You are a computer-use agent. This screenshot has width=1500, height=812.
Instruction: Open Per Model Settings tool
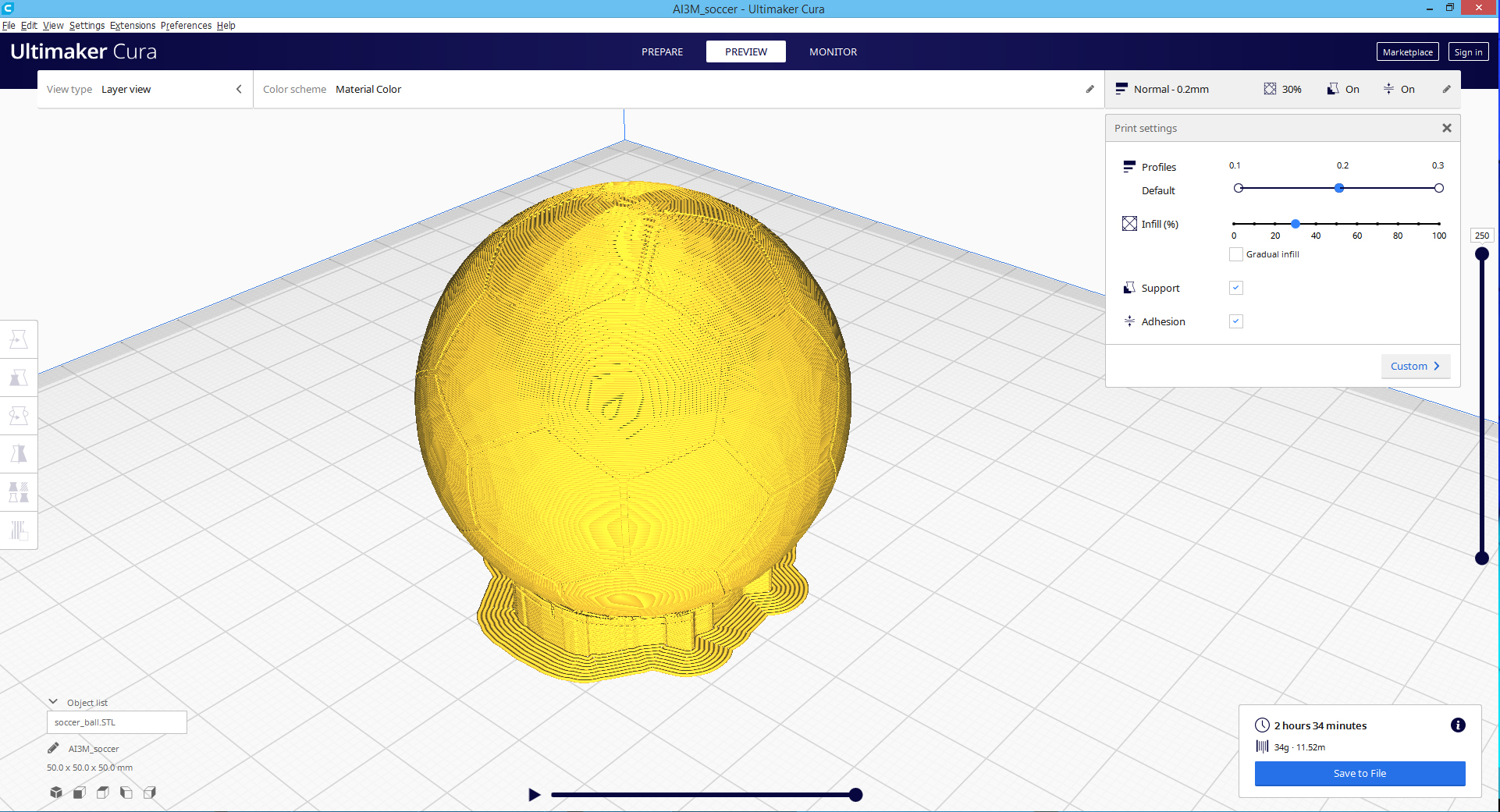19,491
